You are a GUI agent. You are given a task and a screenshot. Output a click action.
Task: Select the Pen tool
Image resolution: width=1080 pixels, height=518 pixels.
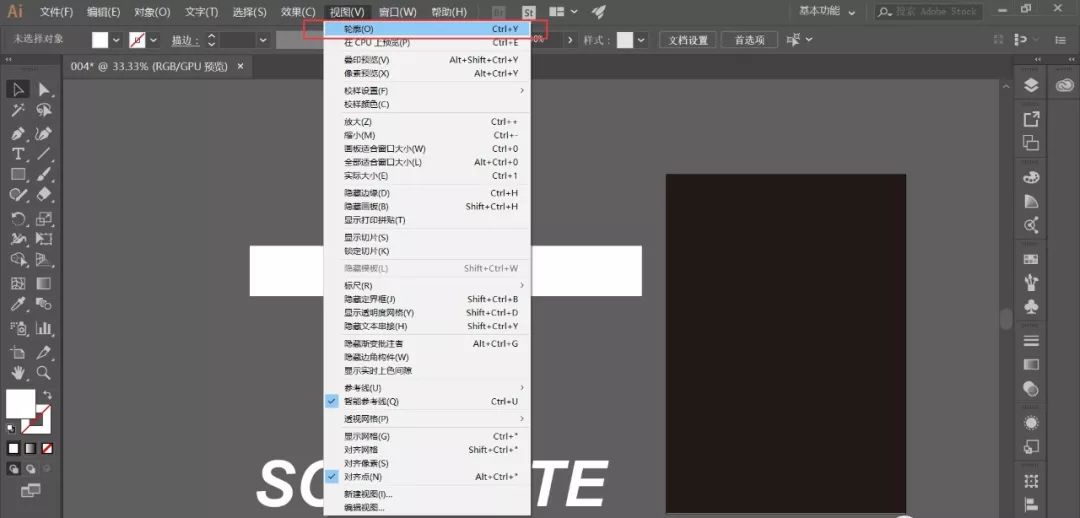click(x=18, y=133)
